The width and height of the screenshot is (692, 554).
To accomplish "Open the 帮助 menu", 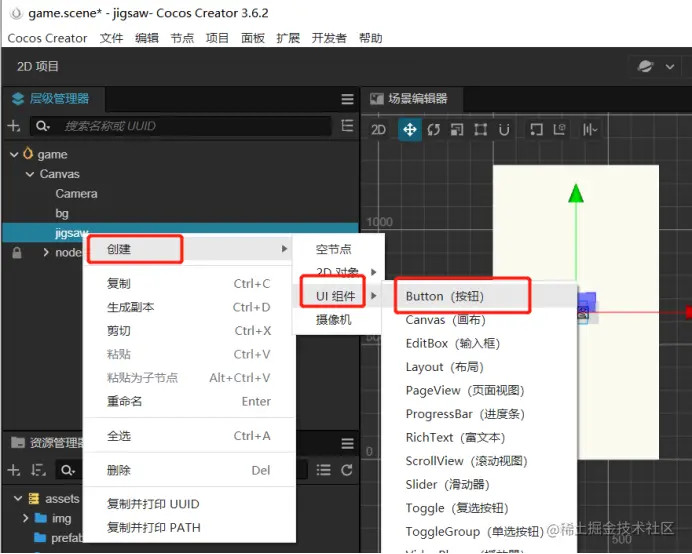I will 371,38.
